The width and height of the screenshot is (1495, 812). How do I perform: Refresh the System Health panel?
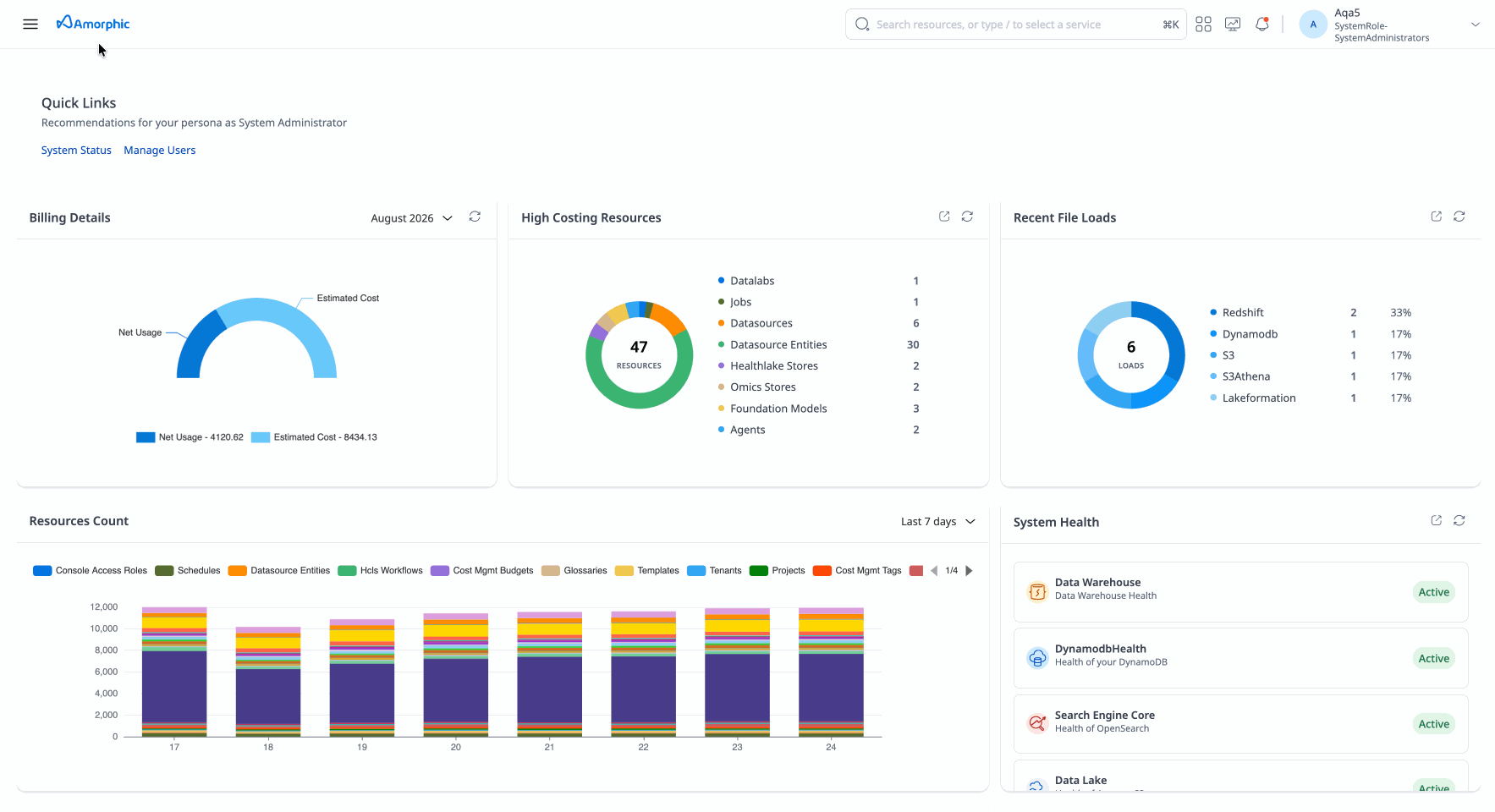pos(1459,521)
